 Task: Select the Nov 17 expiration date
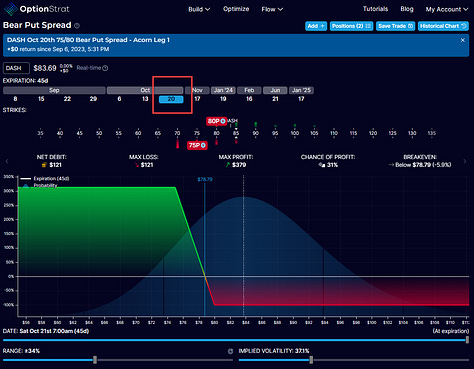coord(197,99)
